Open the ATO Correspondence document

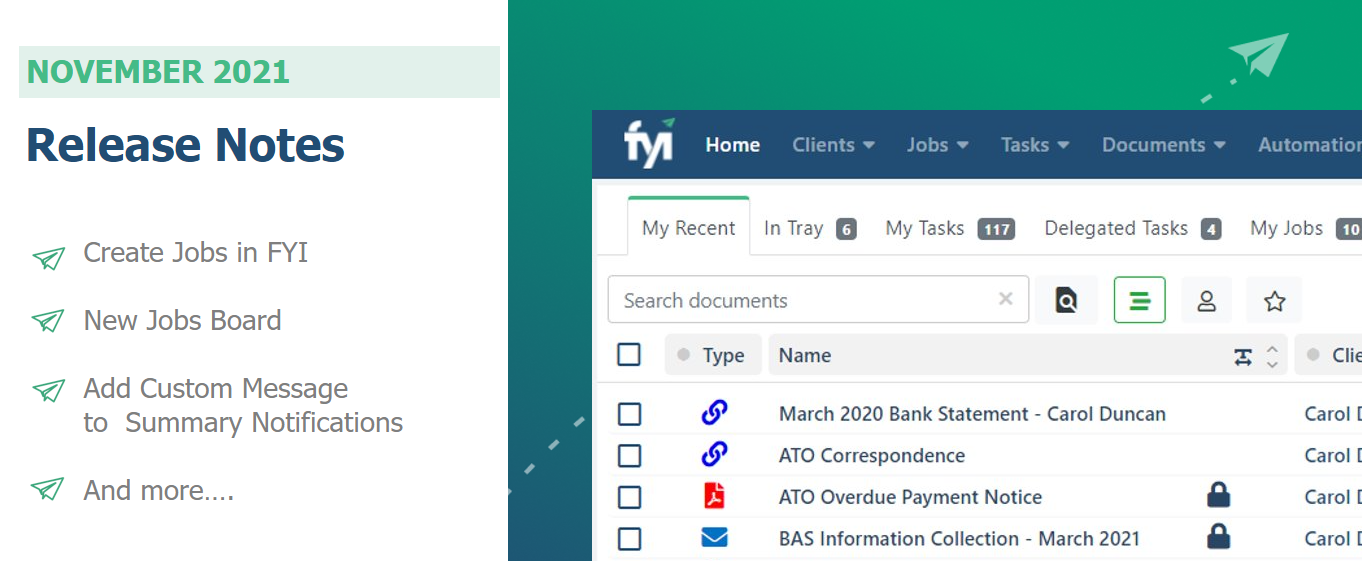tap(872, 456)
